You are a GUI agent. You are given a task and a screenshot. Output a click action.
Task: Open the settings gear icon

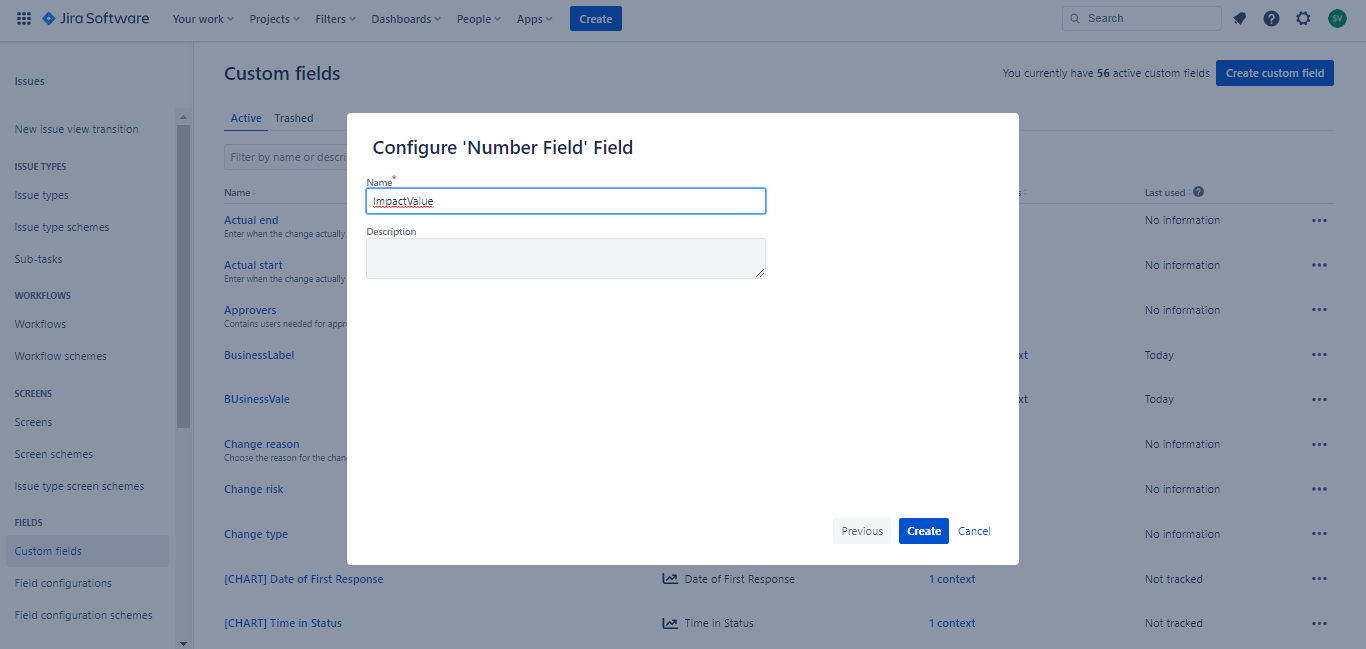pyautogui.click(x=1303, y=18)
